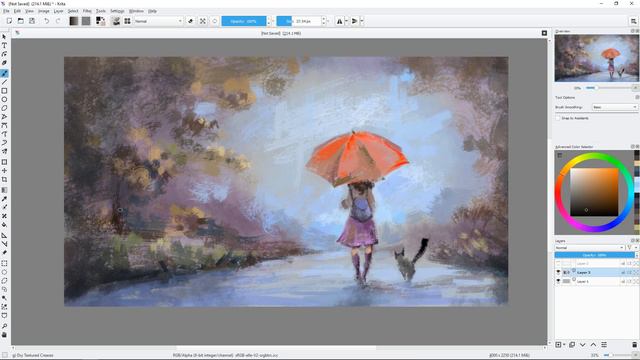Select the Freehand Brush tool
This screenshot has height=360, width=640.
click(x=4, y=73)
